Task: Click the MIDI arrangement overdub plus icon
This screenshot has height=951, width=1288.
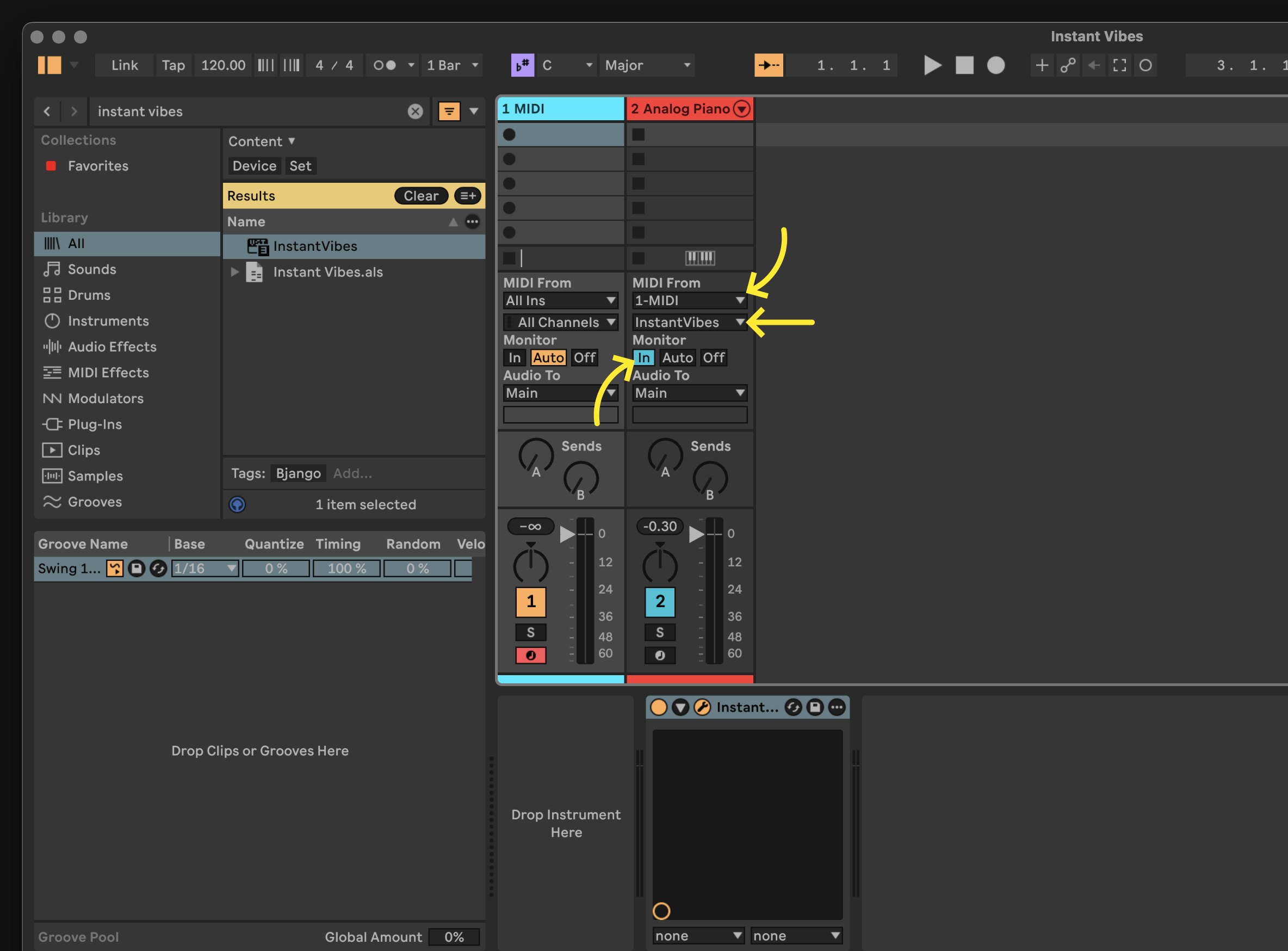Action: (x=1042, y=65)
